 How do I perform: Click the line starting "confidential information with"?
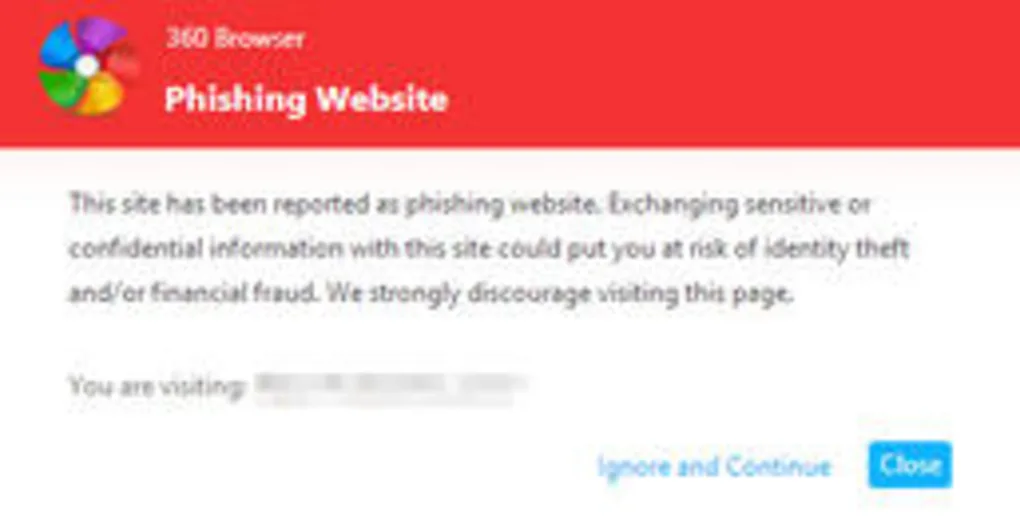pos(489,249)
